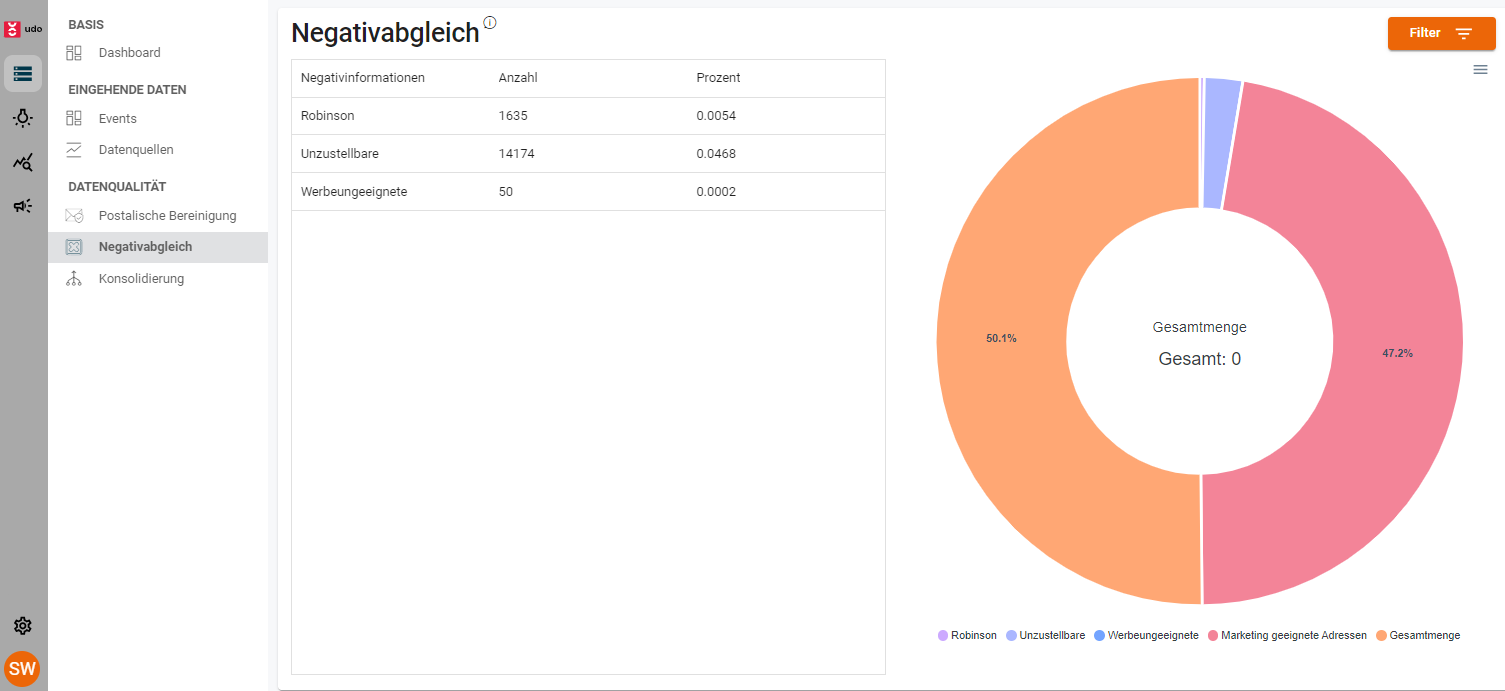Screen dimensions: 1505x691
Task: Open settings gear icon
Action: 23,626
